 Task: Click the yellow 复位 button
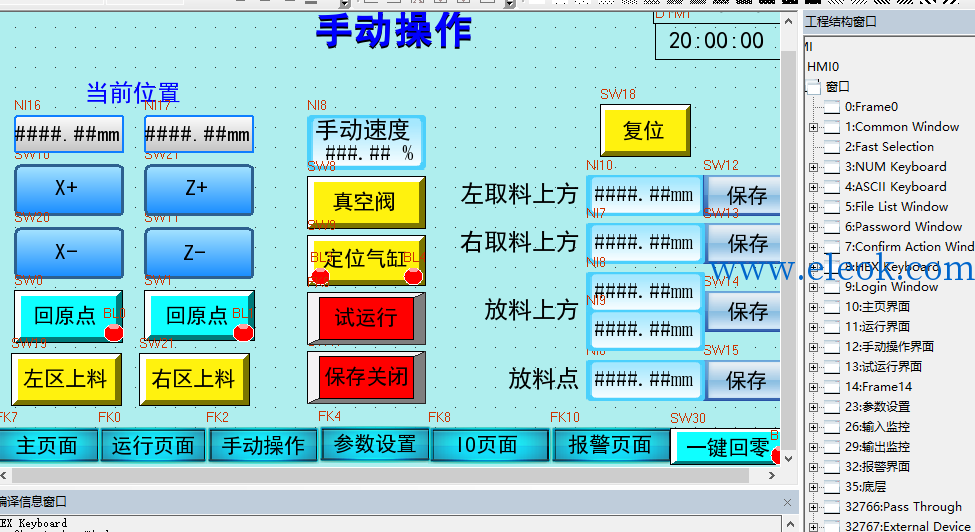pos(645,130)
